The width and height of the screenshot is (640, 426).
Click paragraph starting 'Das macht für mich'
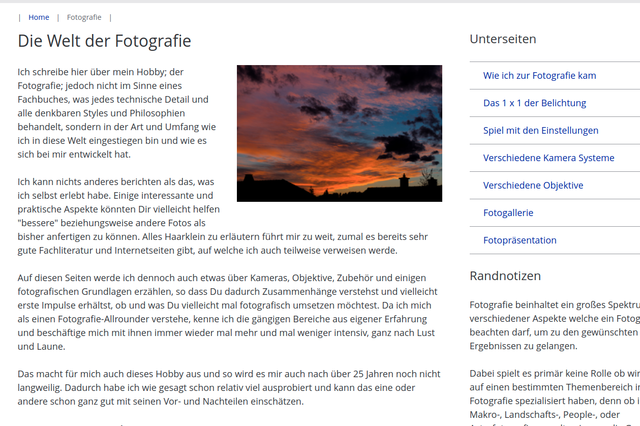coord(229,387)
